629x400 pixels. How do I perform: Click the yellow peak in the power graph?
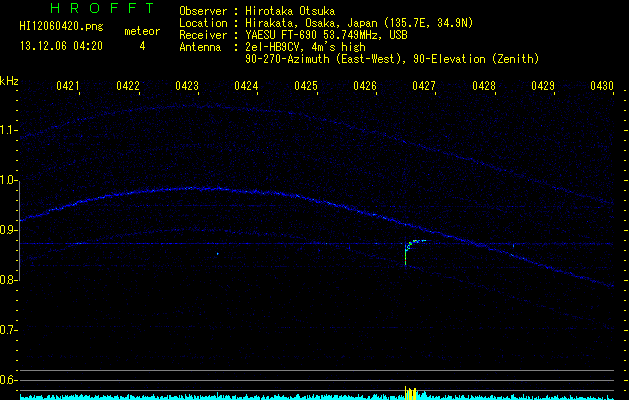click(x=411, y=393)
